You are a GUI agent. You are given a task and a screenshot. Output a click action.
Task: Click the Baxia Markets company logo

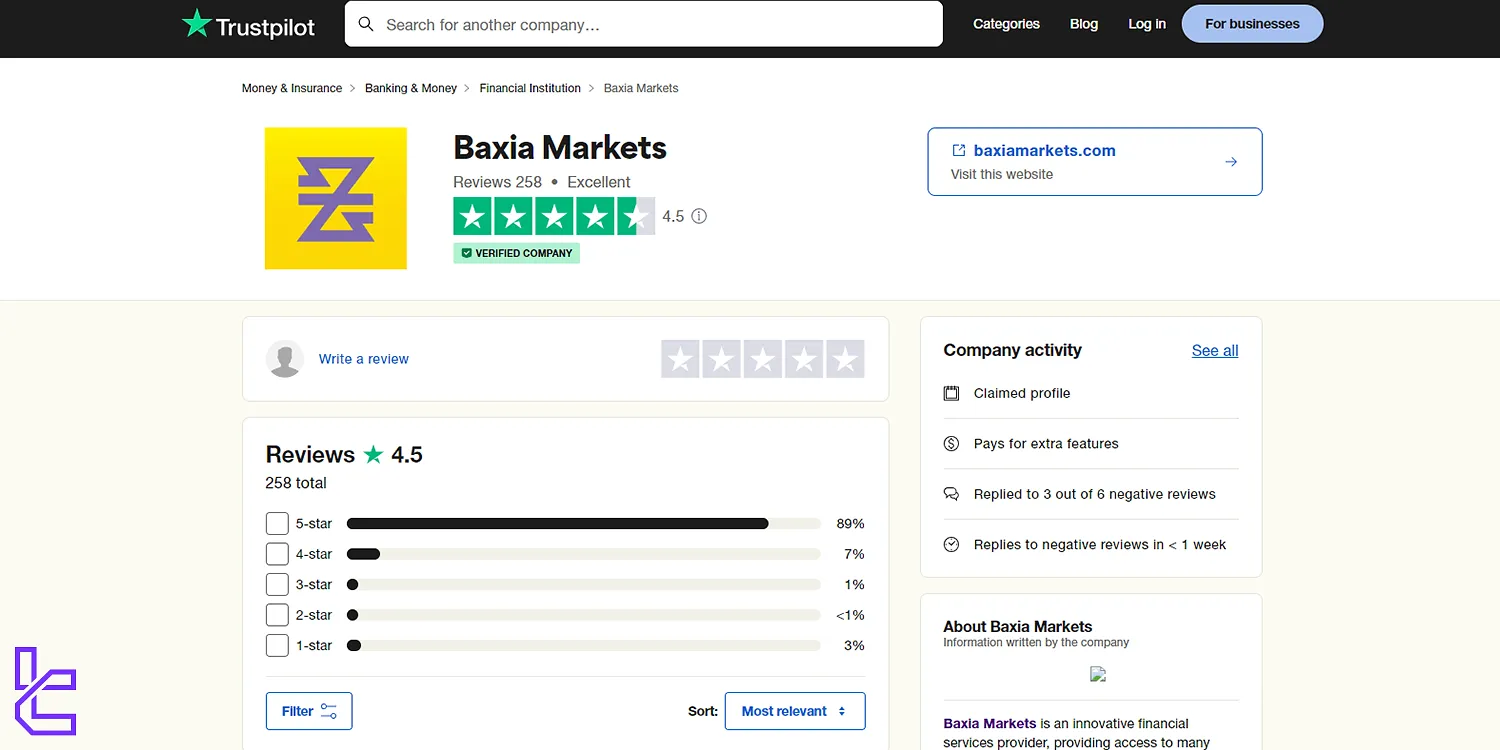(336, 198)
